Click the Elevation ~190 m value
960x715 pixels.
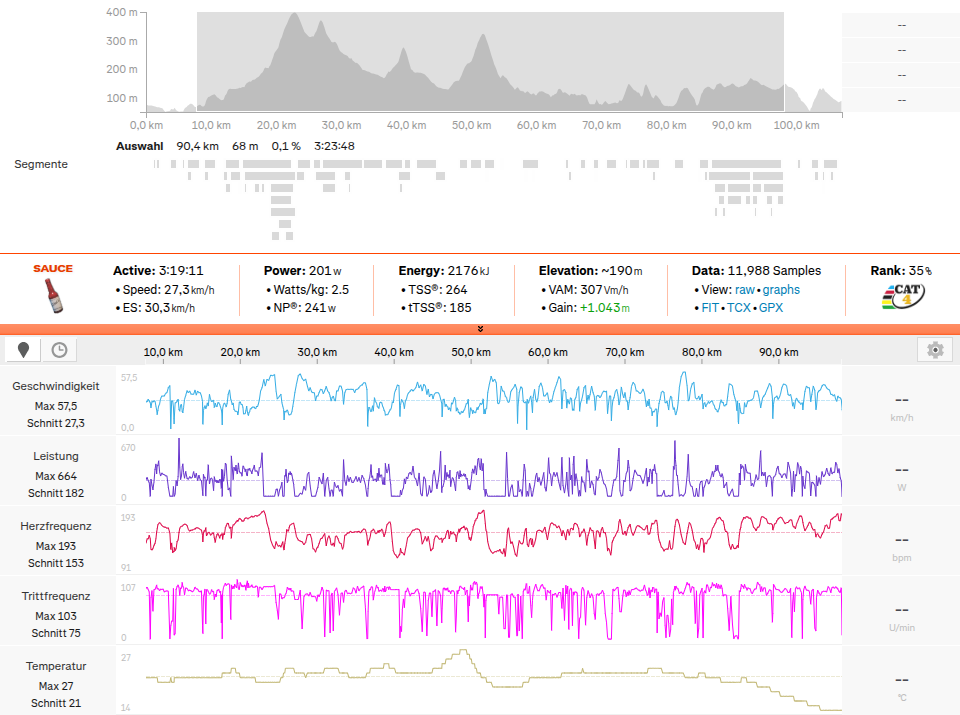(621, 271)
